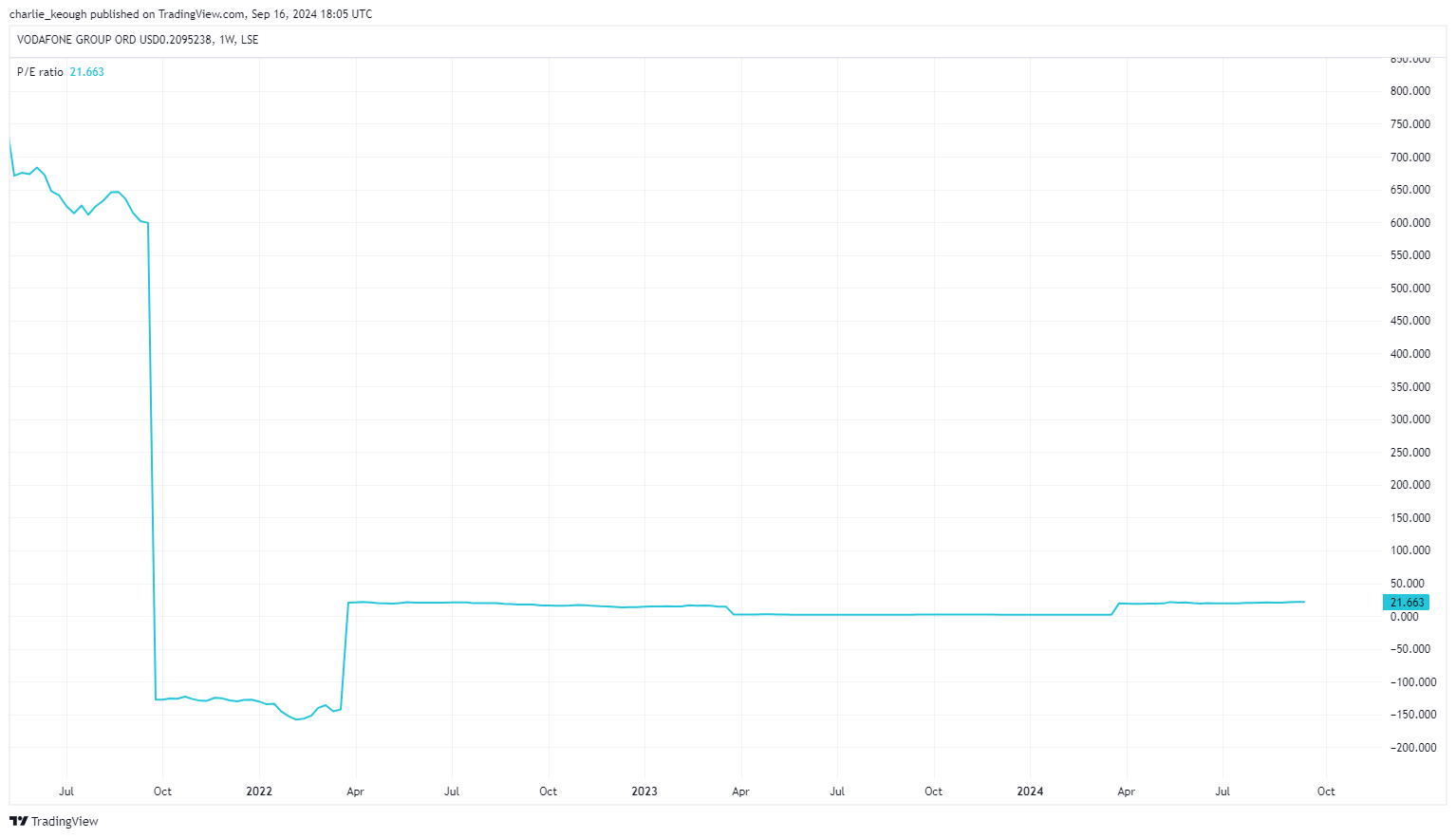
Task: Click the 0.000 price axis label
Action: [1404, 617]
